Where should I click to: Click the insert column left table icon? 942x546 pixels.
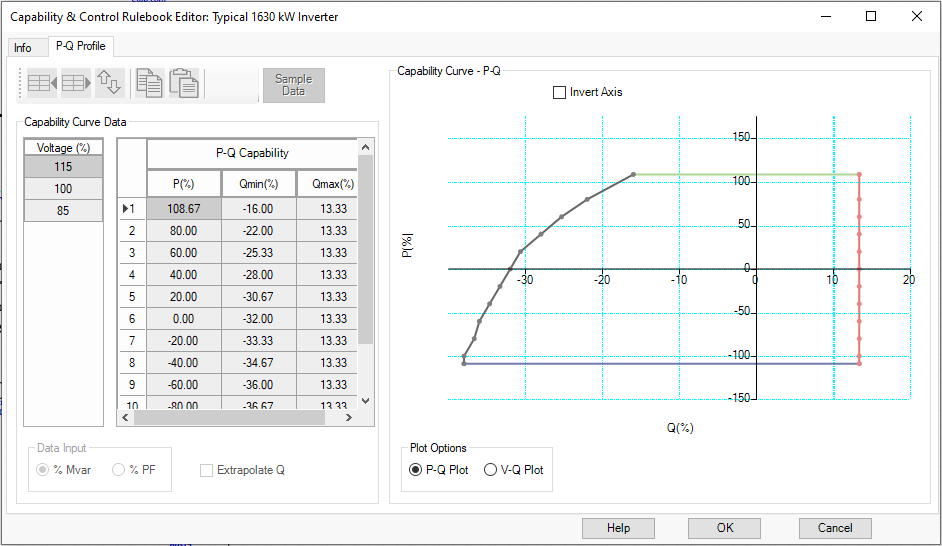pos(42,84)
